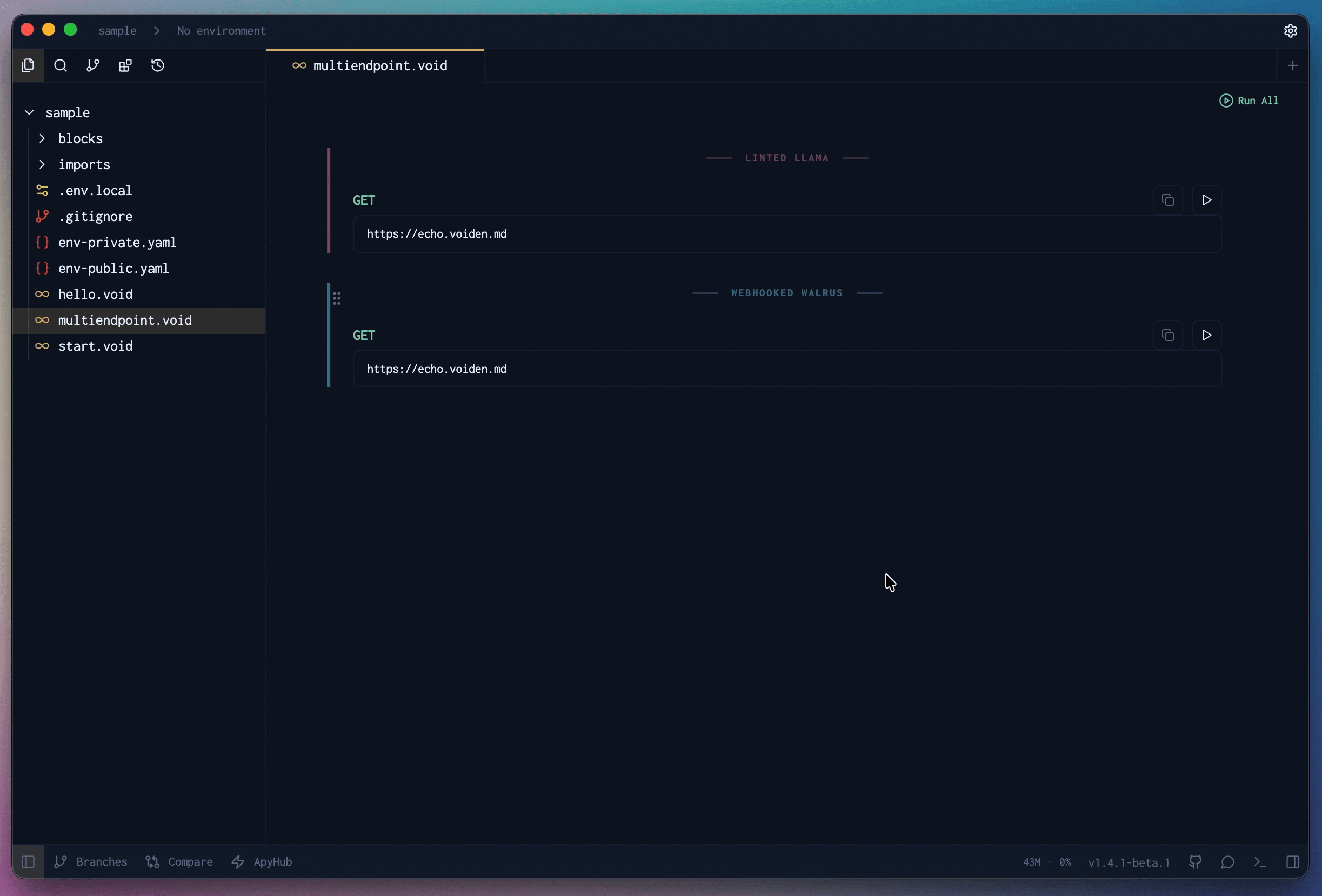1322x896 pixels.
Task: Click the blocks/extensions sidebar icon
Action: [124, 65]
